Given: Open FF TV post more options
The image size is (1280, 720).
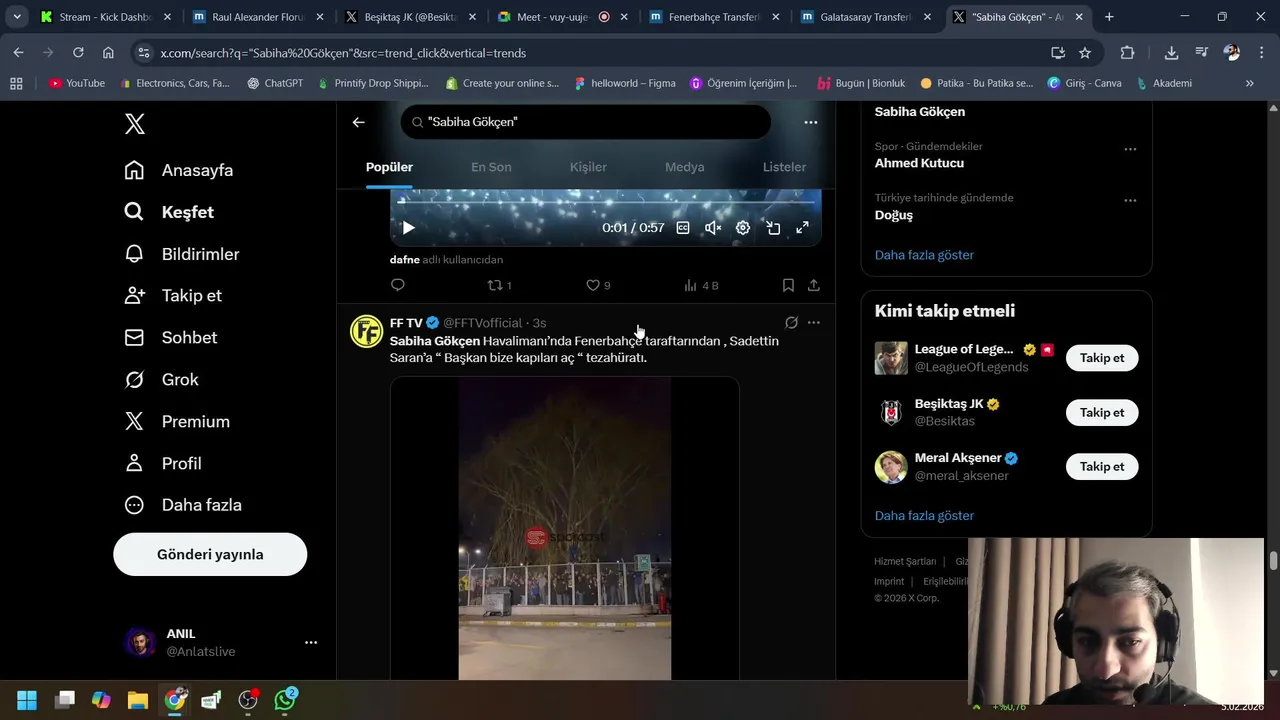Looking at the screenshot, I should (x=814, y=323).
